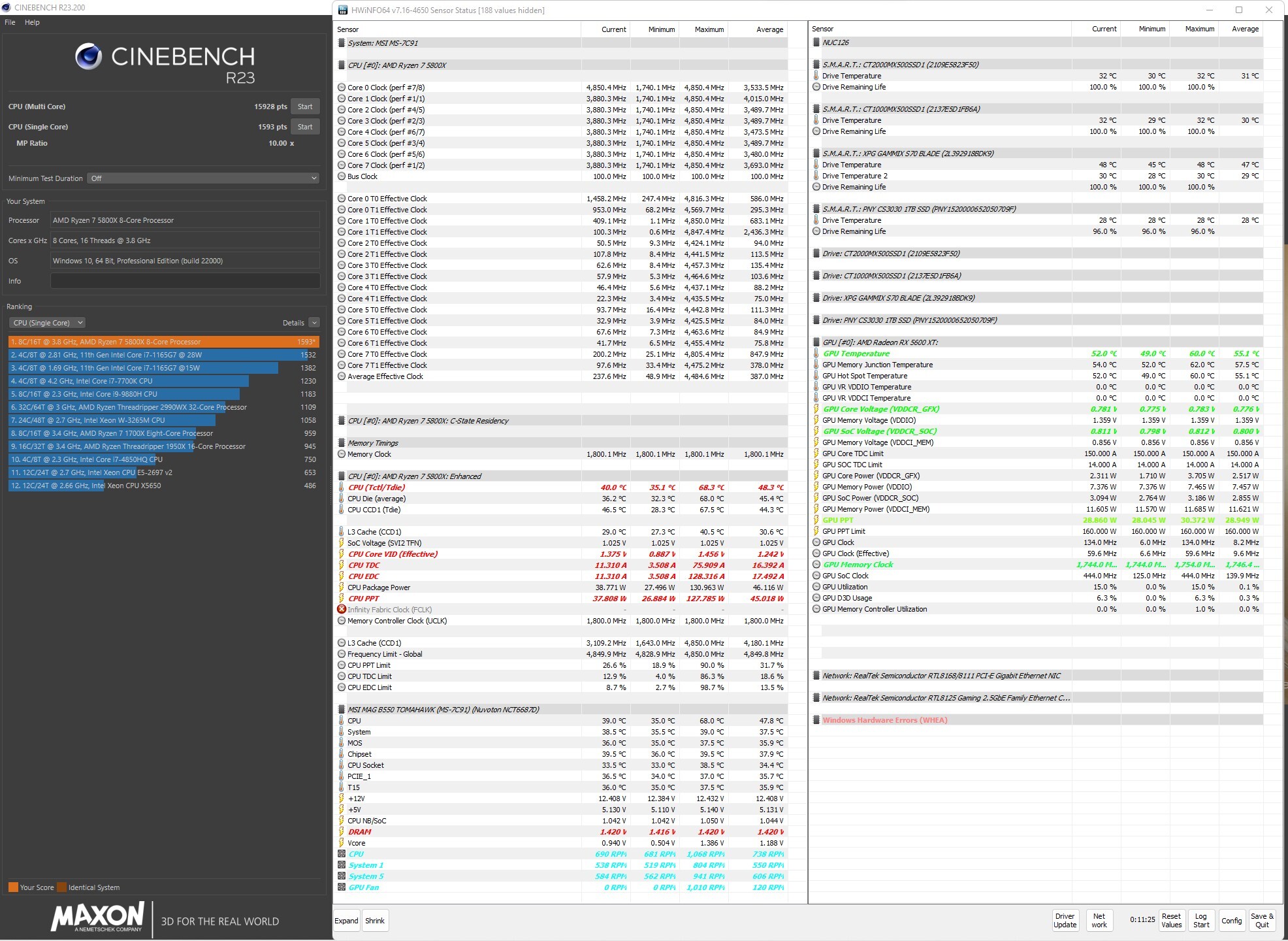The height and width of the screenshot is (941, 1288).
Task: Open the CPU (Single Core) ranking dropdown
Action: (x=48, y=323)
